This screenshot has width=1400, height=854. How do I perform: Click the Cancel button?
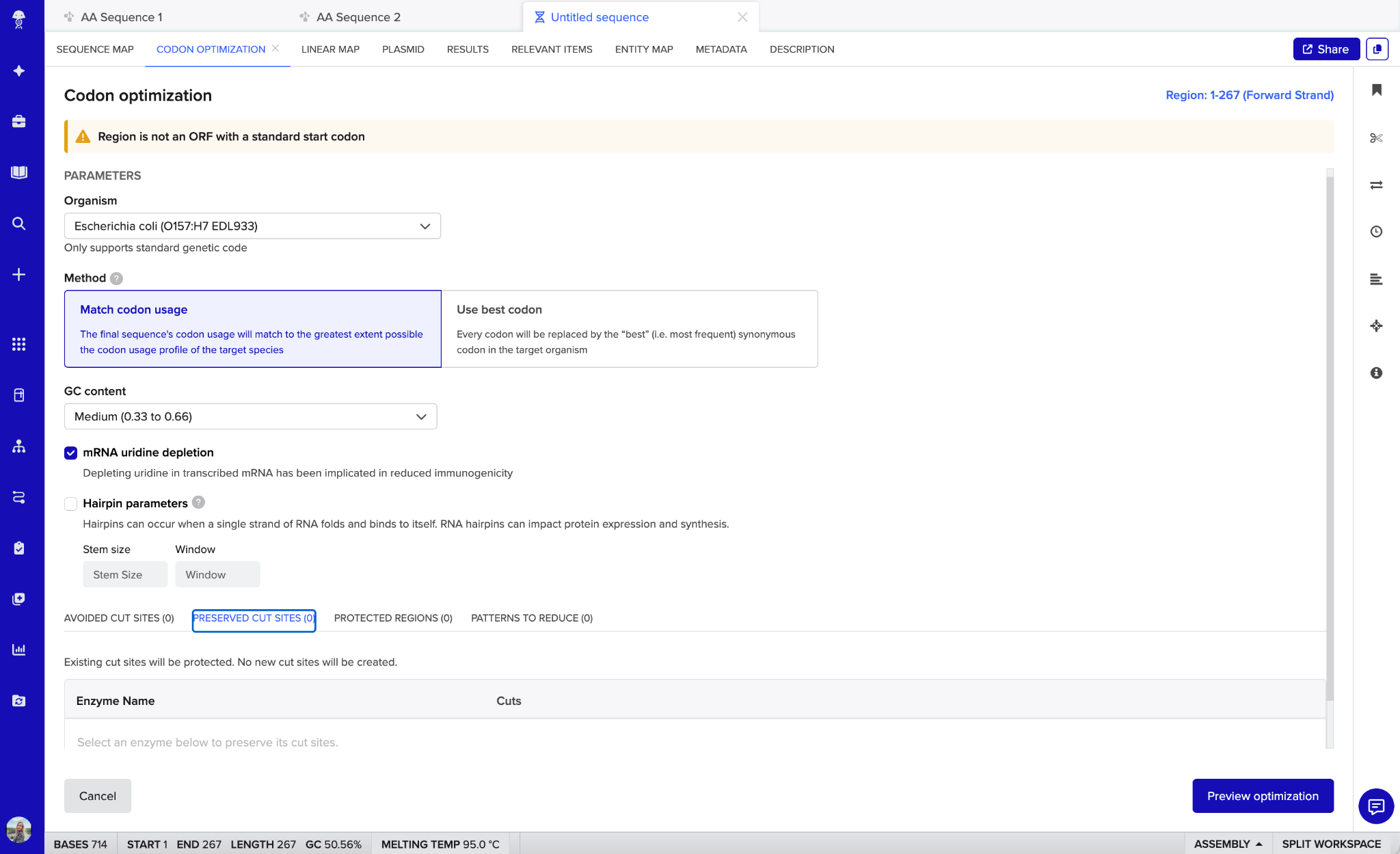pos(98,796)
